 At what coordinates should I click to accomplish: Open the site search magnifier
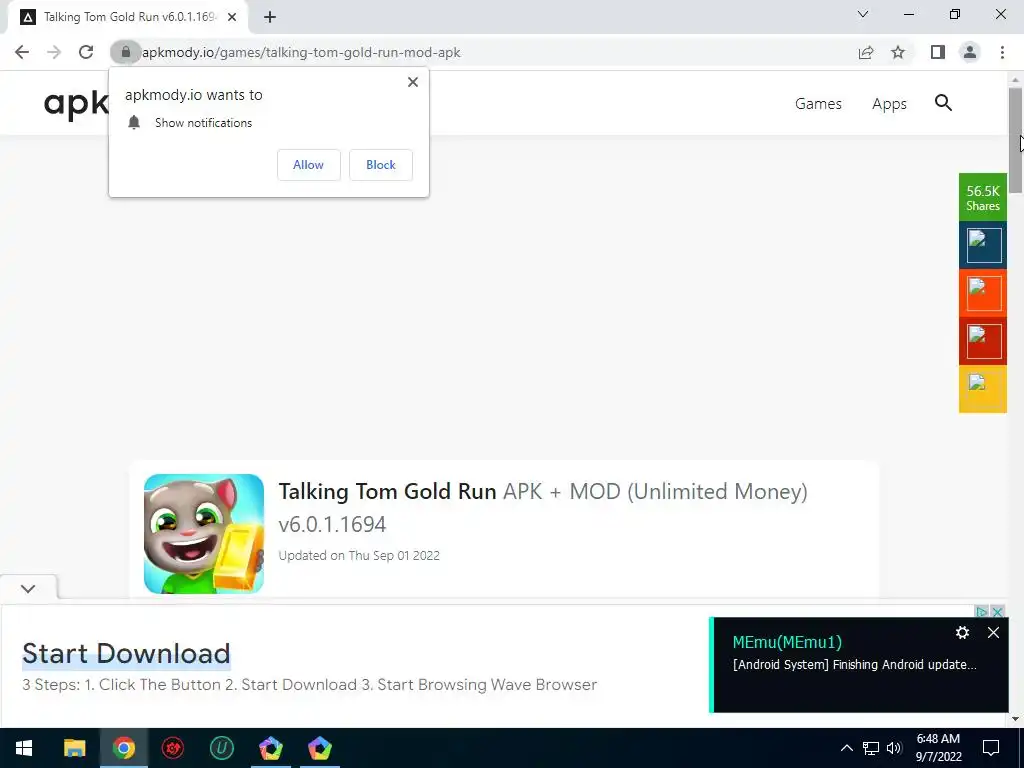943,103
